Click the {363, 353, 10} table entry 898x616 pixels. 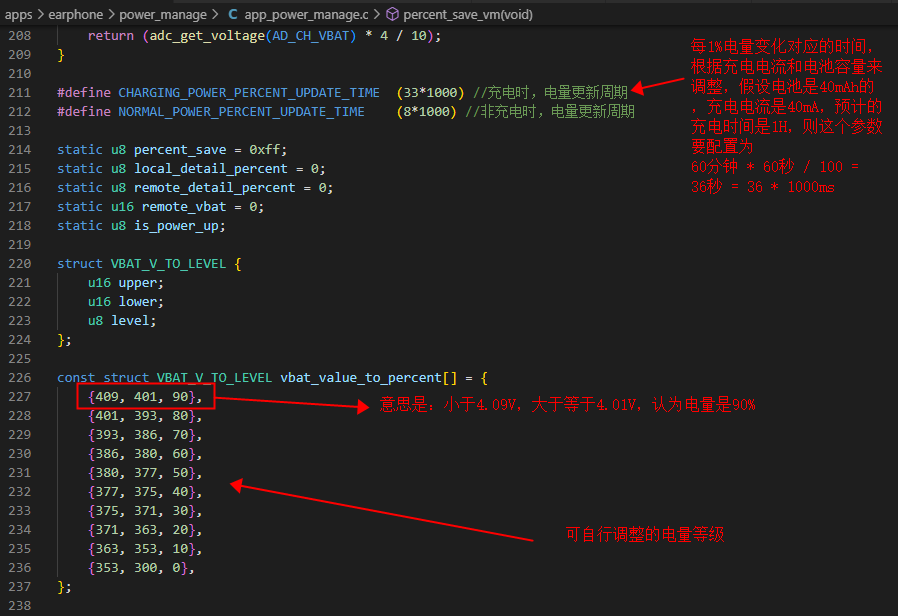(x=144, y=548)
